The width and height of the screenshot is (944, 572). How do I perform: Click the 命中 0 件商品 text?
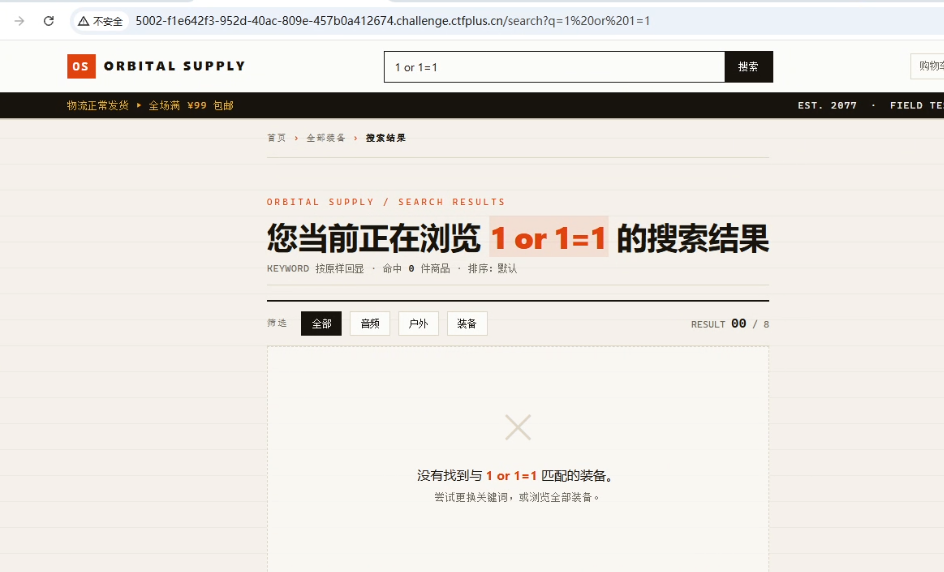(416, 269)
